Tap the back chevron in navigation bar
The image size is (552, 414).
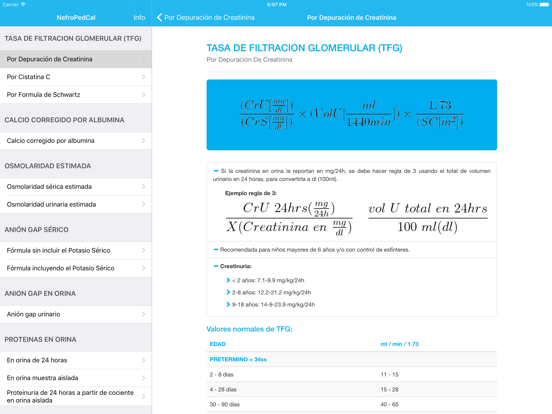tap(159, 18)
